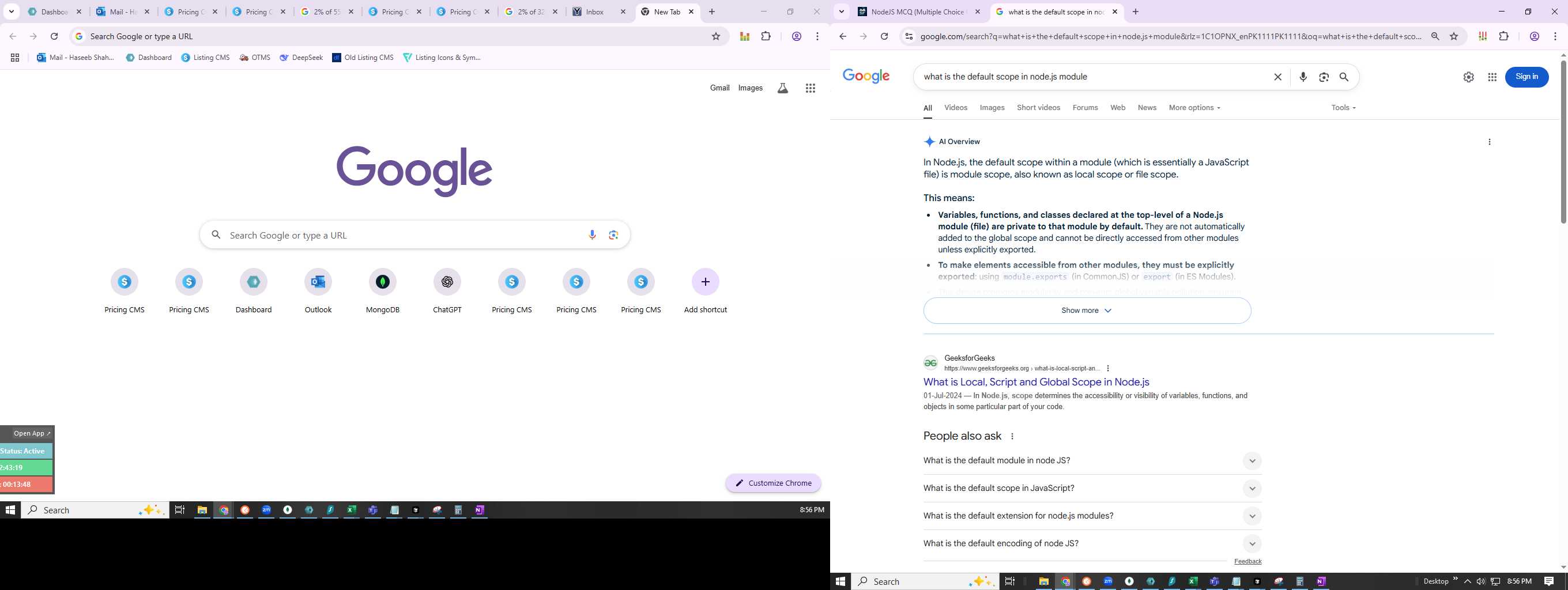The width and height of the screenshot is (1568, 590).
Task: Open Google apps grid on New Tab page
Action: pyautogui.click(x=810, y=88)
